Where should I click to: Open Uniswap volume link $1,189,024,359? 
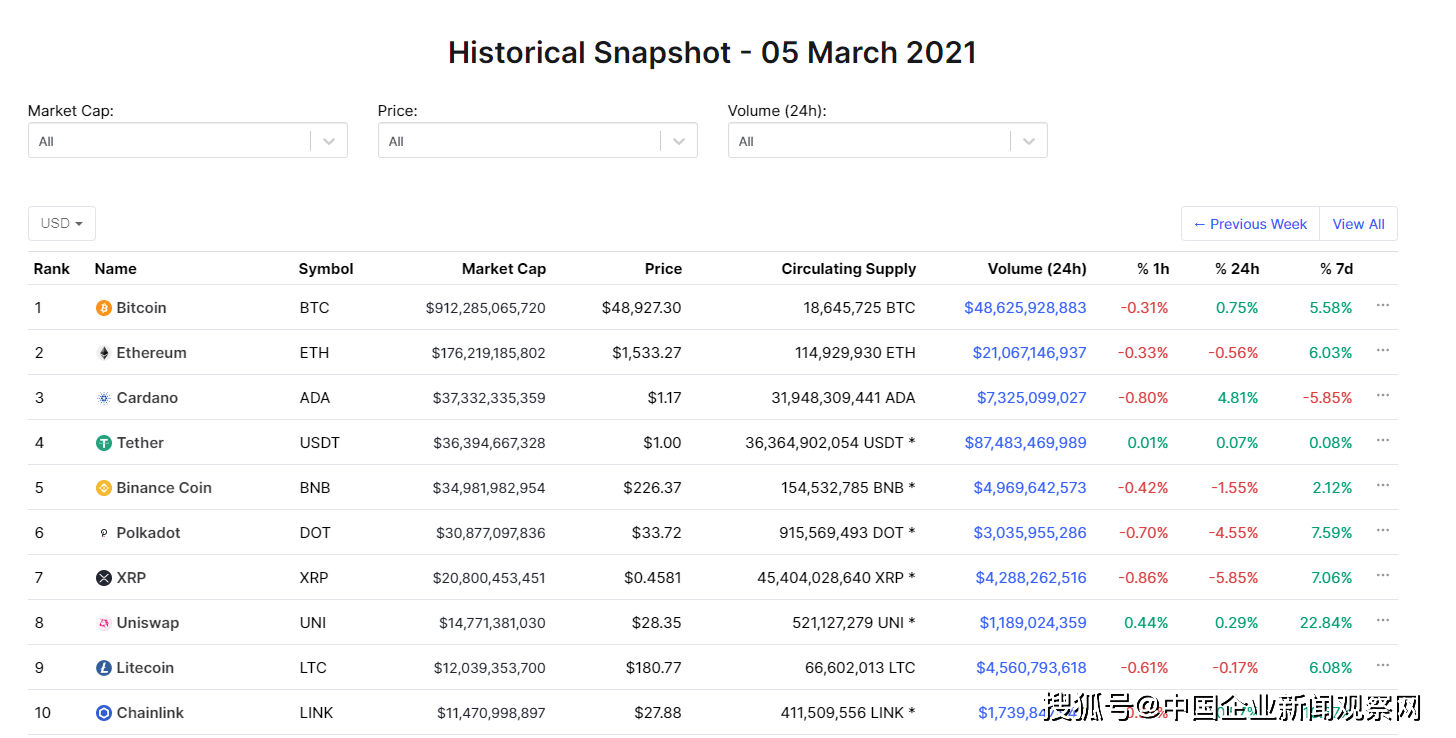point(1033,623)
